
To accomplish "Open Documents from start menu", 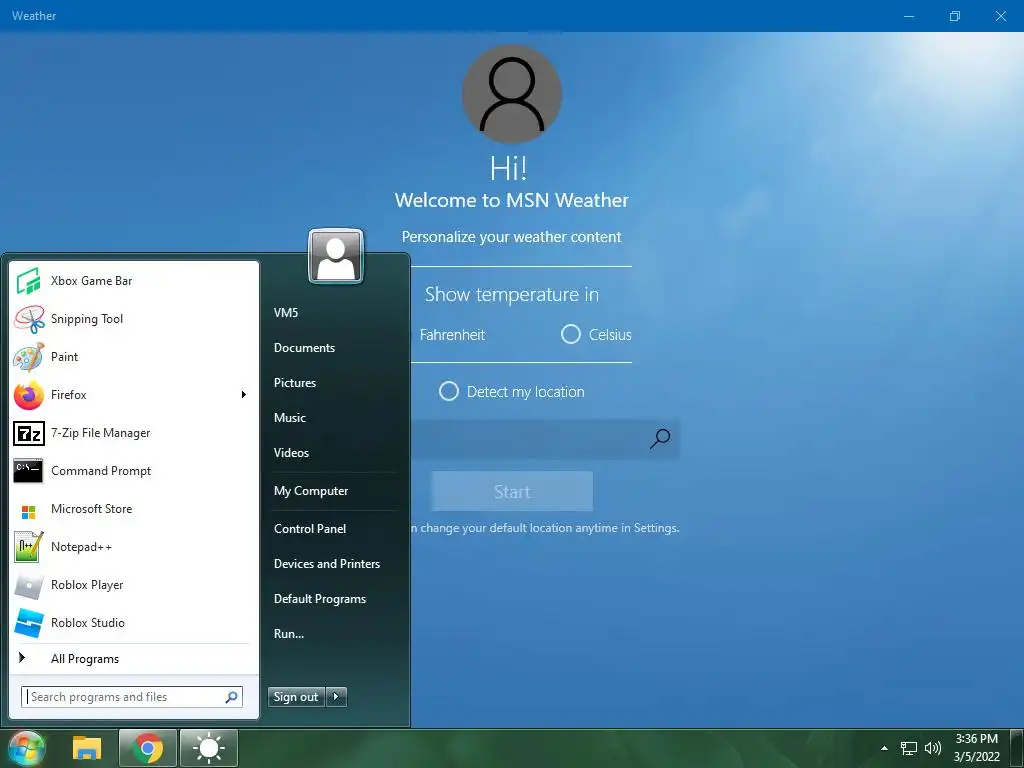I will (304, 348).
